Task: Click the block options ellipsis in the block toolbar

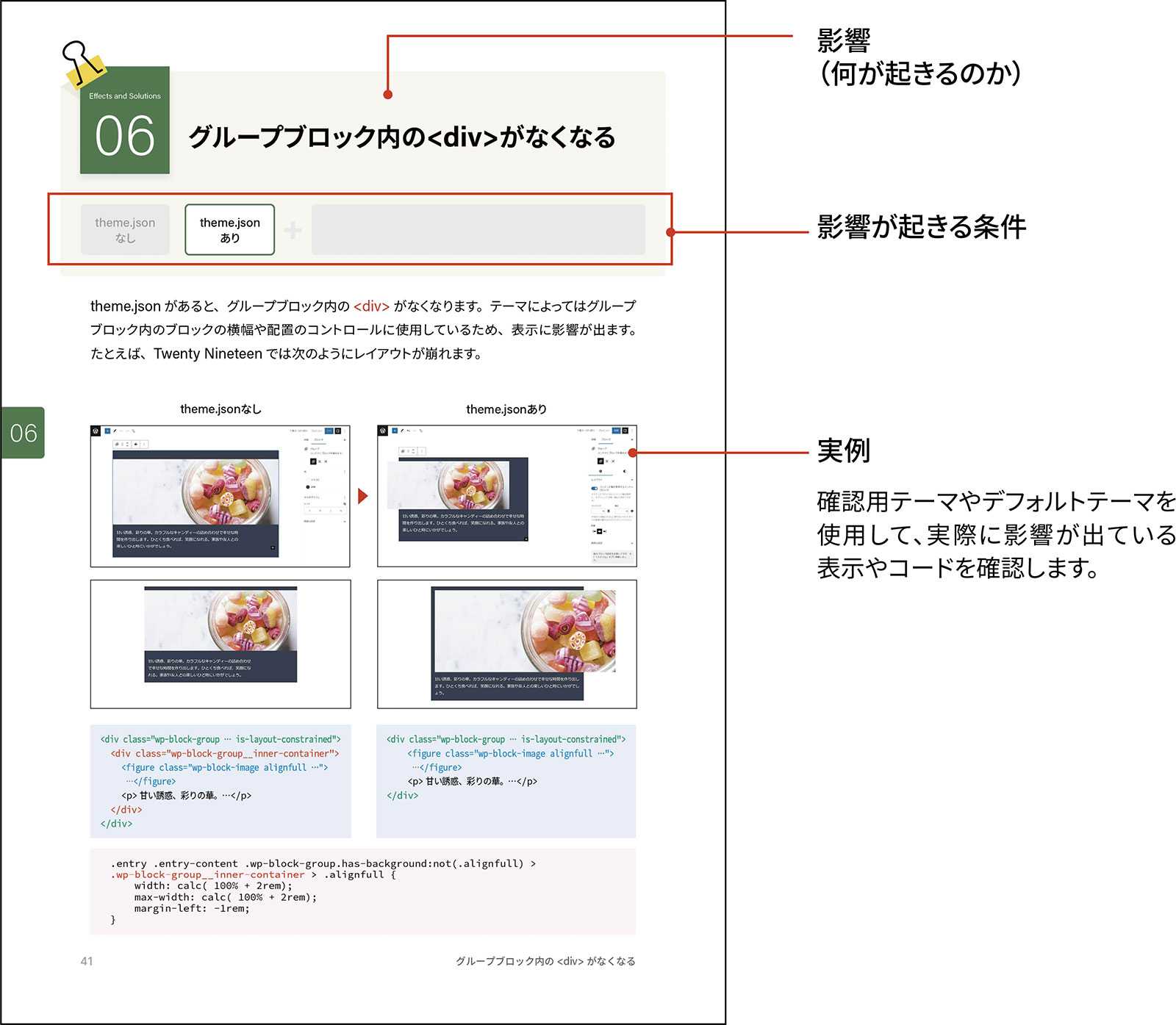Action: click(144, 444)
